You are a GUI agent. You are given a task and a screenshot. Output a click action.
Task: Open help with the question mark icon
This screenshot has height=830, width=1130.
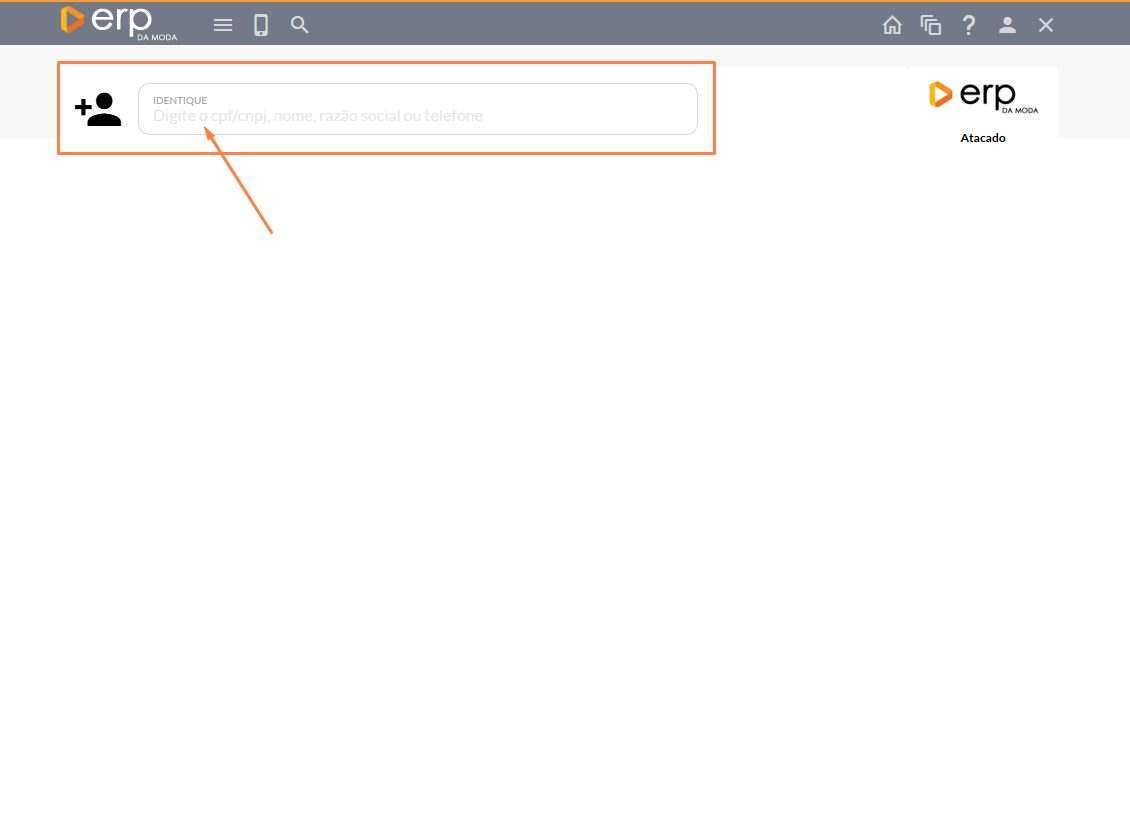pyautogui.click(x=969, y=25)
